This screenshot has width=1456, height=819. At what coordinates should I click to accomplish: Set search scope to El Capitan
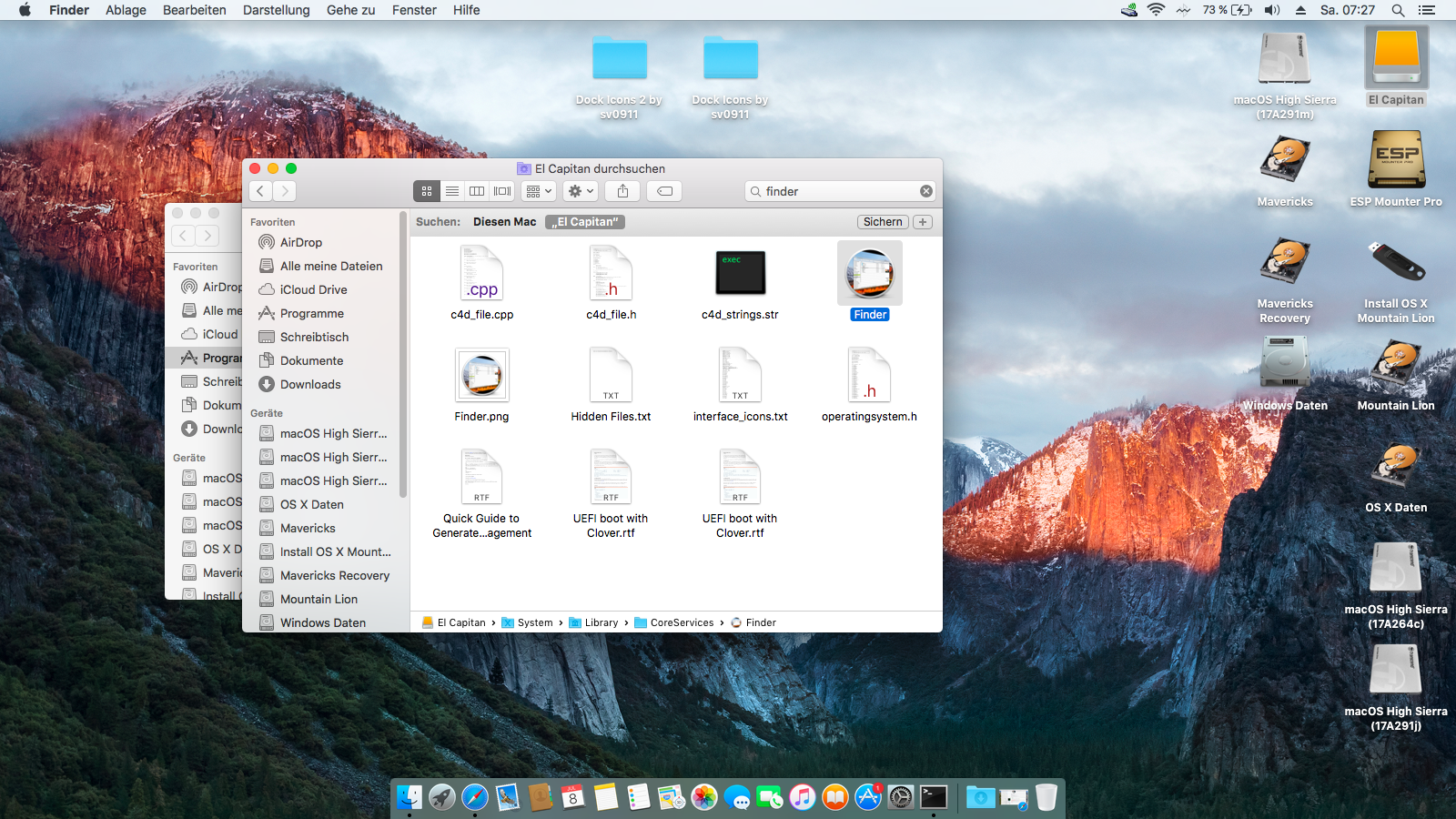(x=585, y=222)
